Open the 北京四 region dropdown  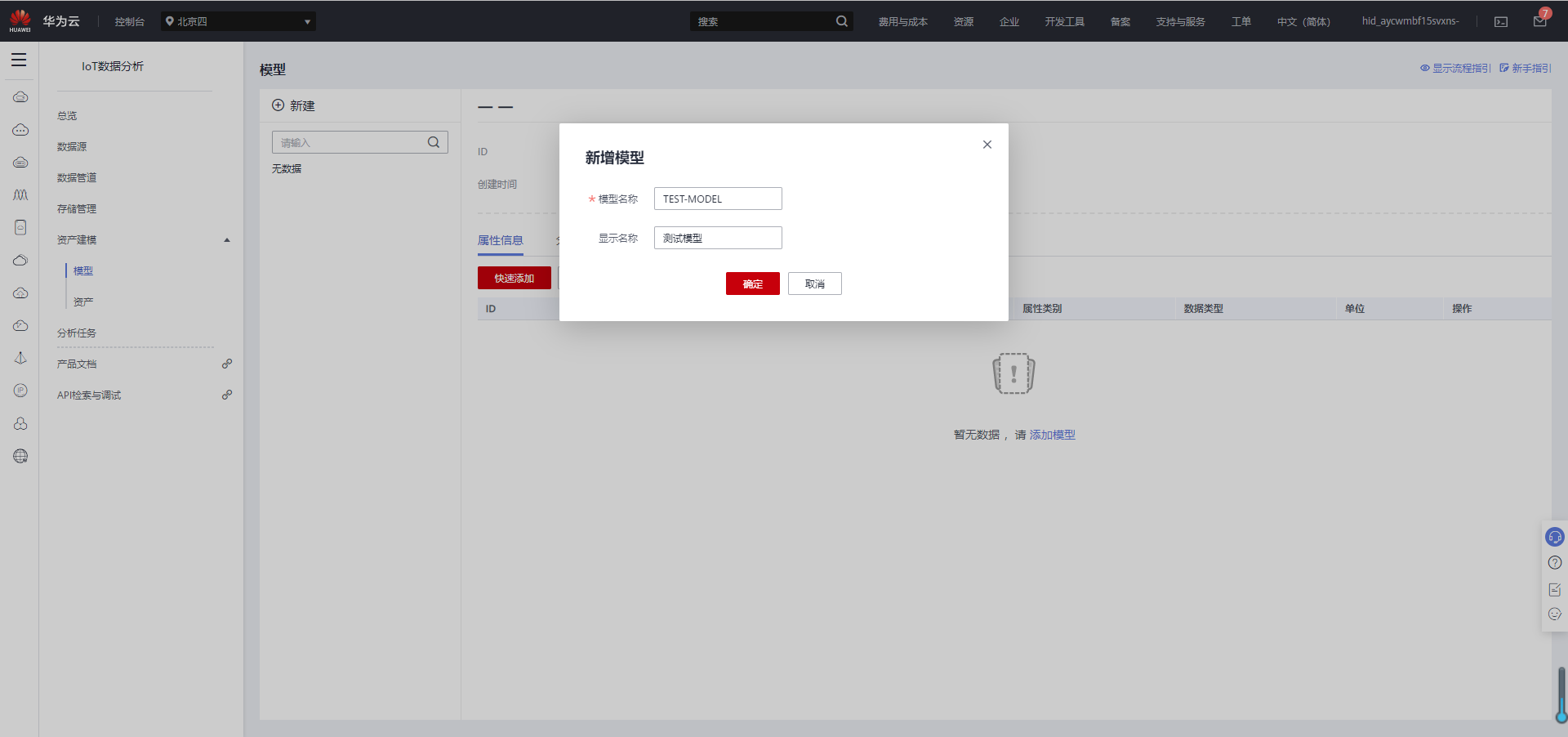(x=238, y=21)
